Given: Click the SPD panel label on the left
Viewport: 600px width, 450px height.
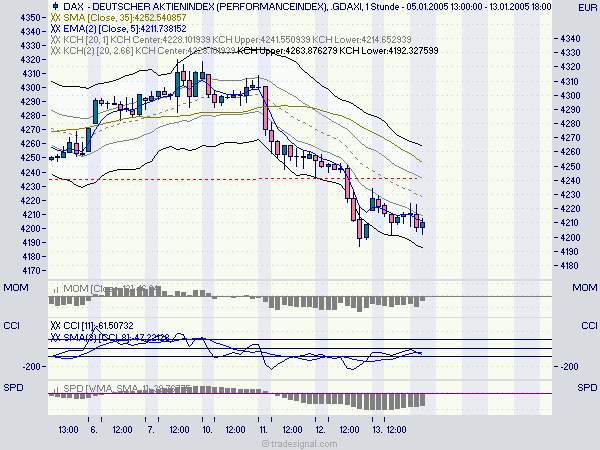Looking at the screenshot, I should pos(13,388).
